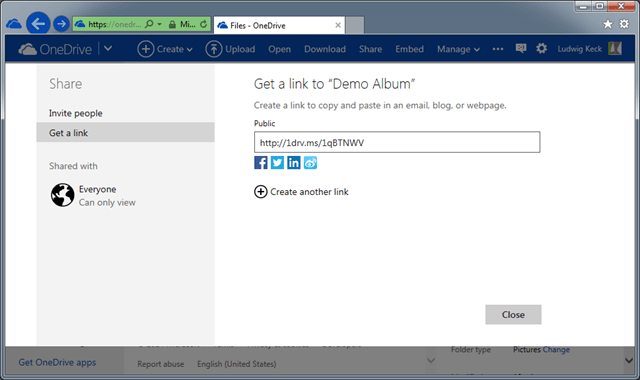This screenshot has width=640, height=380.
Task: Close the Files - OneDrive browser tab
Action: pyautogui.click(x=338, y=25)
